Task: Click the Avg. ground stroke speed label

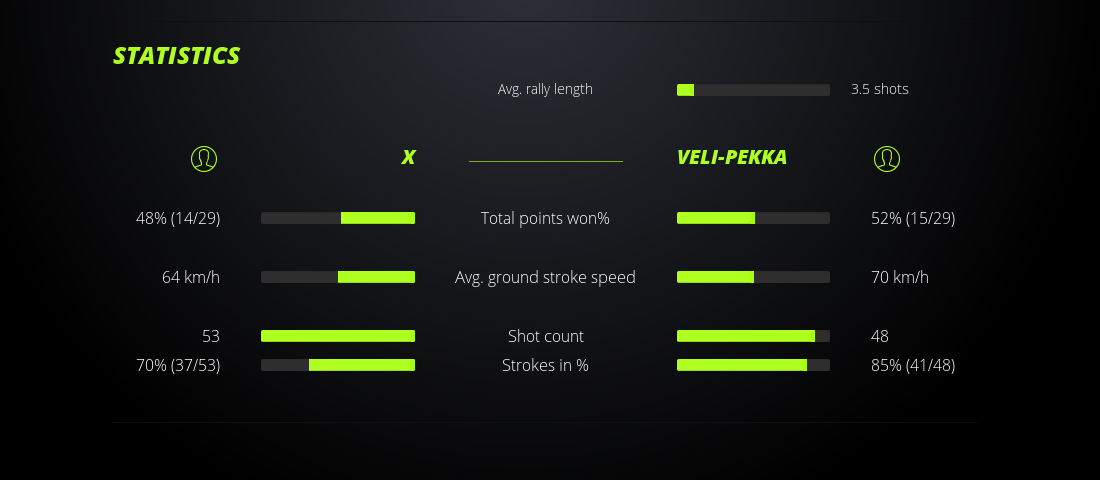Action: (x=545, y=277)
